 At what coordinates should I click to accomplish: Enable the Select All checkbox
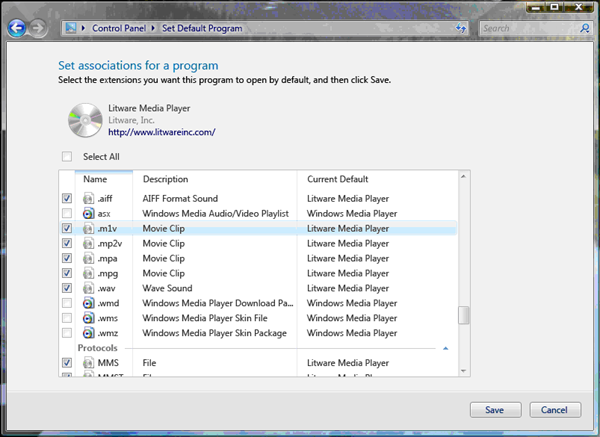point(67,157)
